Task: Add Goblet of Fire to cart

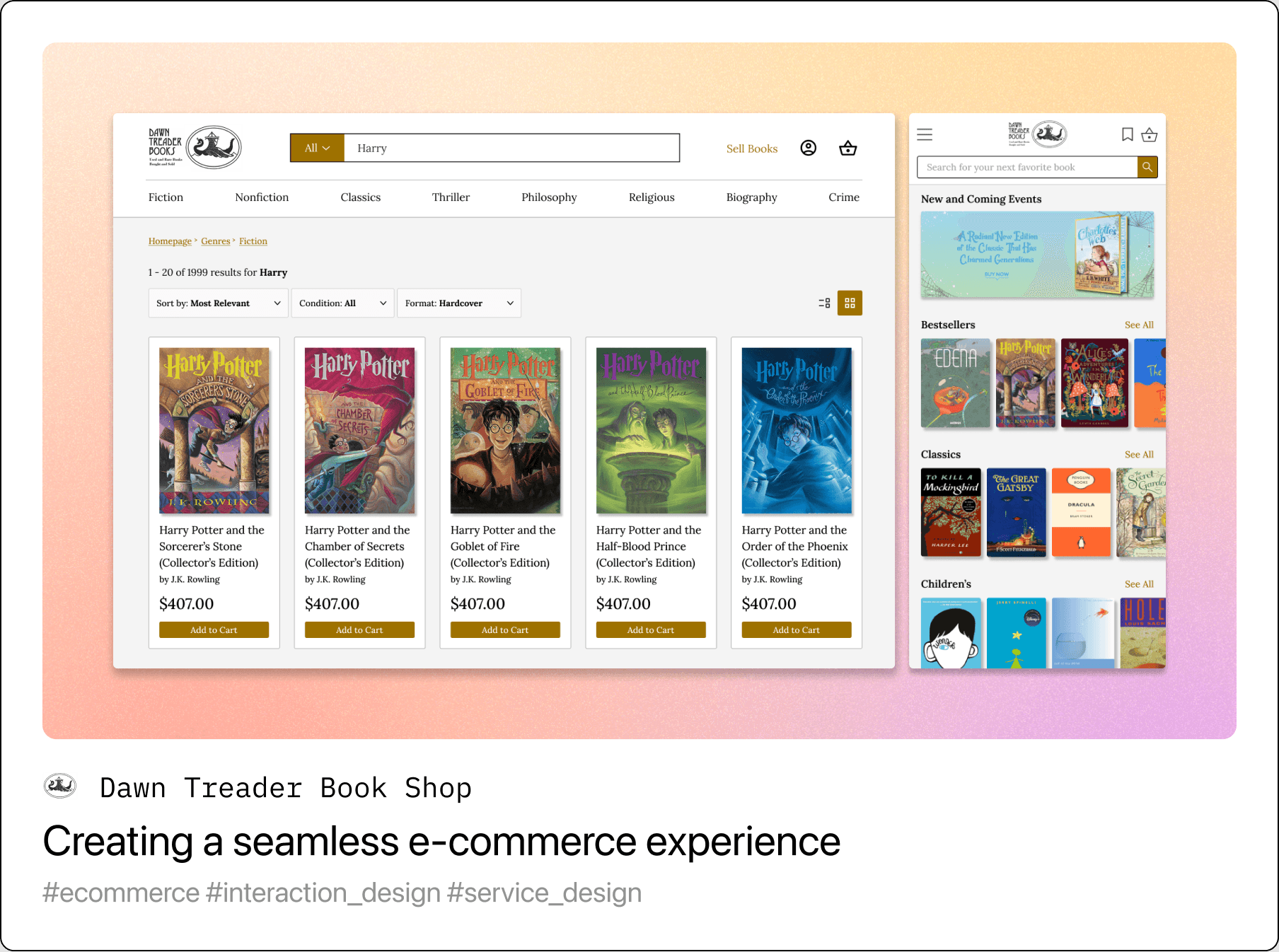Action: 505,629
